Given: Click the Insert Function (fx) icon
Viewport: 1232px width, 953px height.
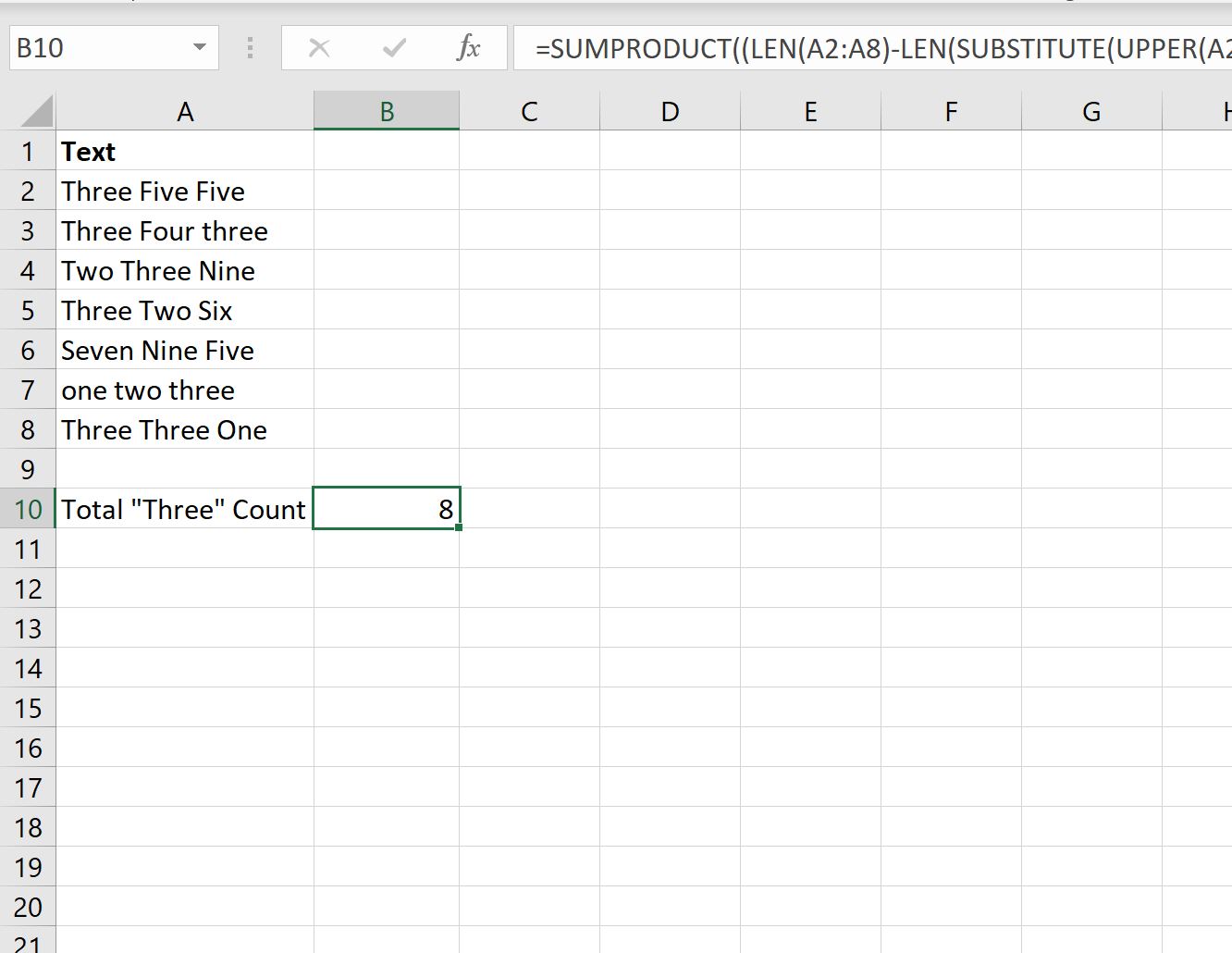Looking at the screenshot, I should coord(468,48).
